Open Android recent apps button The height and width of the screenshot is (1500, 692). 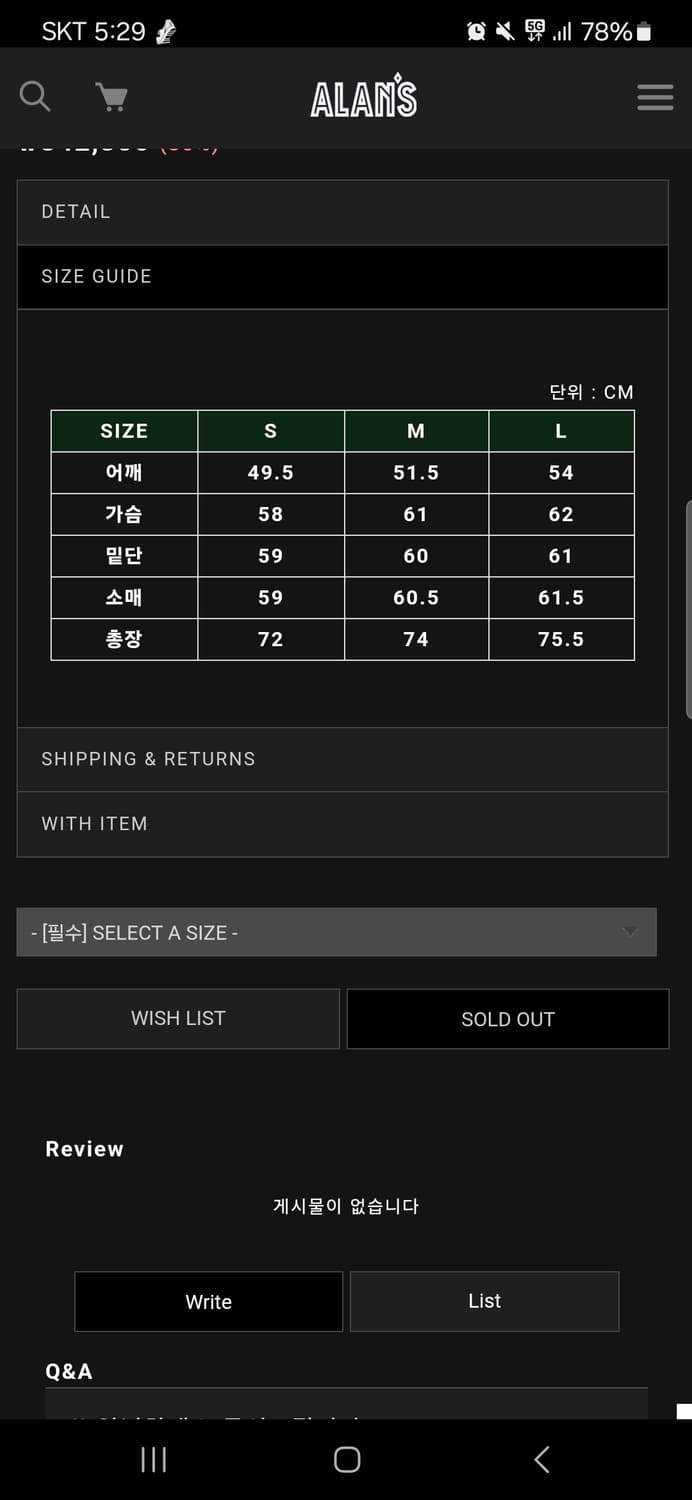[153, 1459]
